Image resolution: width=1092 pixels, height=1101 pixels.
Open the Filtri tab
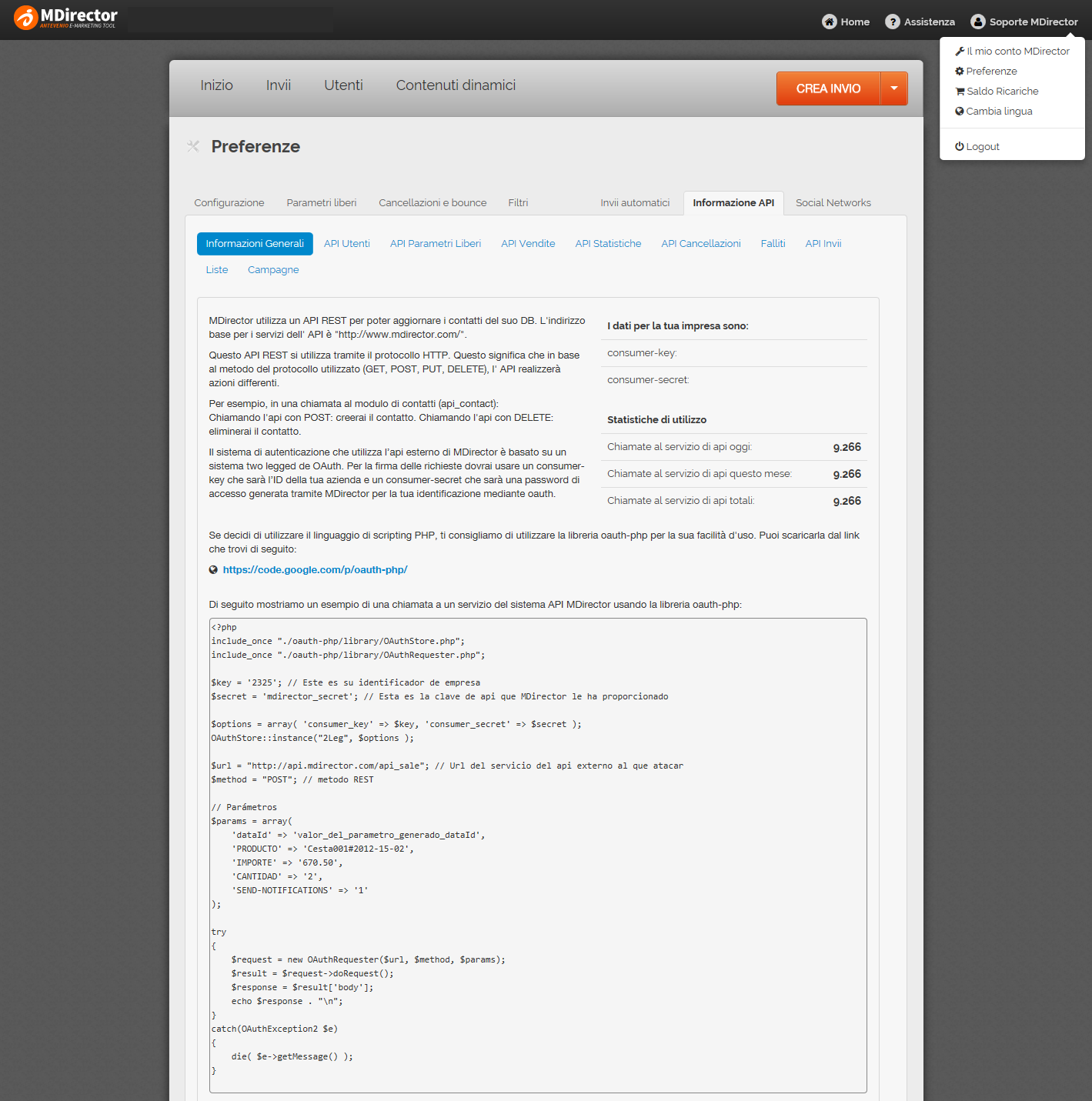click(518, 203)
